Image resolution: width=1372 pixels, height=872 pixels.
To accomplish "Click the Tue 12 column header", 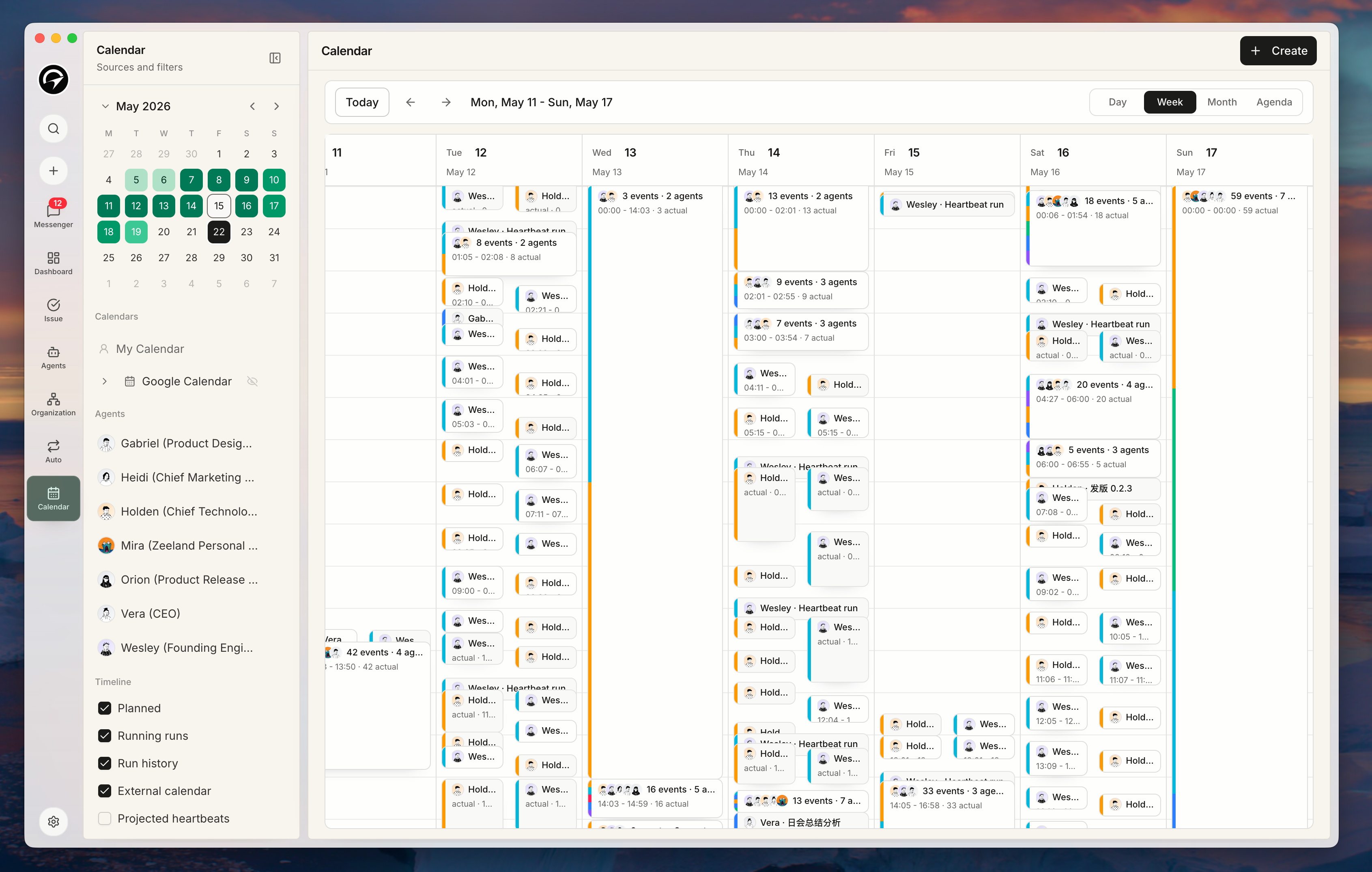I will tap(510, 161).
